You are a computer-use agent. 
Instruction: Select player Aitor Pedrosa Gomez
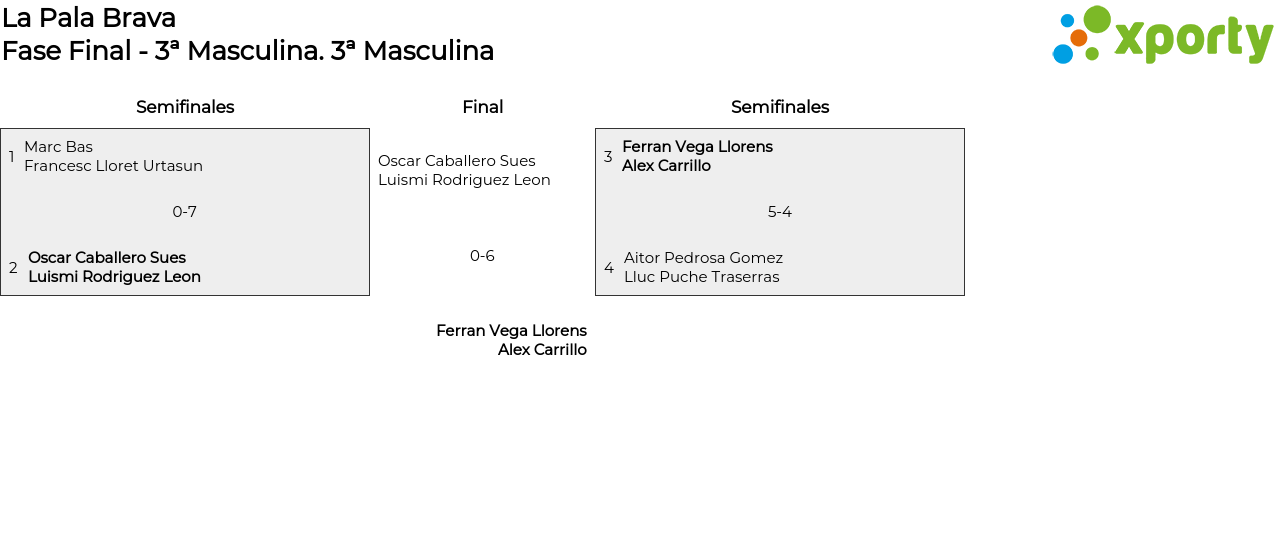(703, 258)
